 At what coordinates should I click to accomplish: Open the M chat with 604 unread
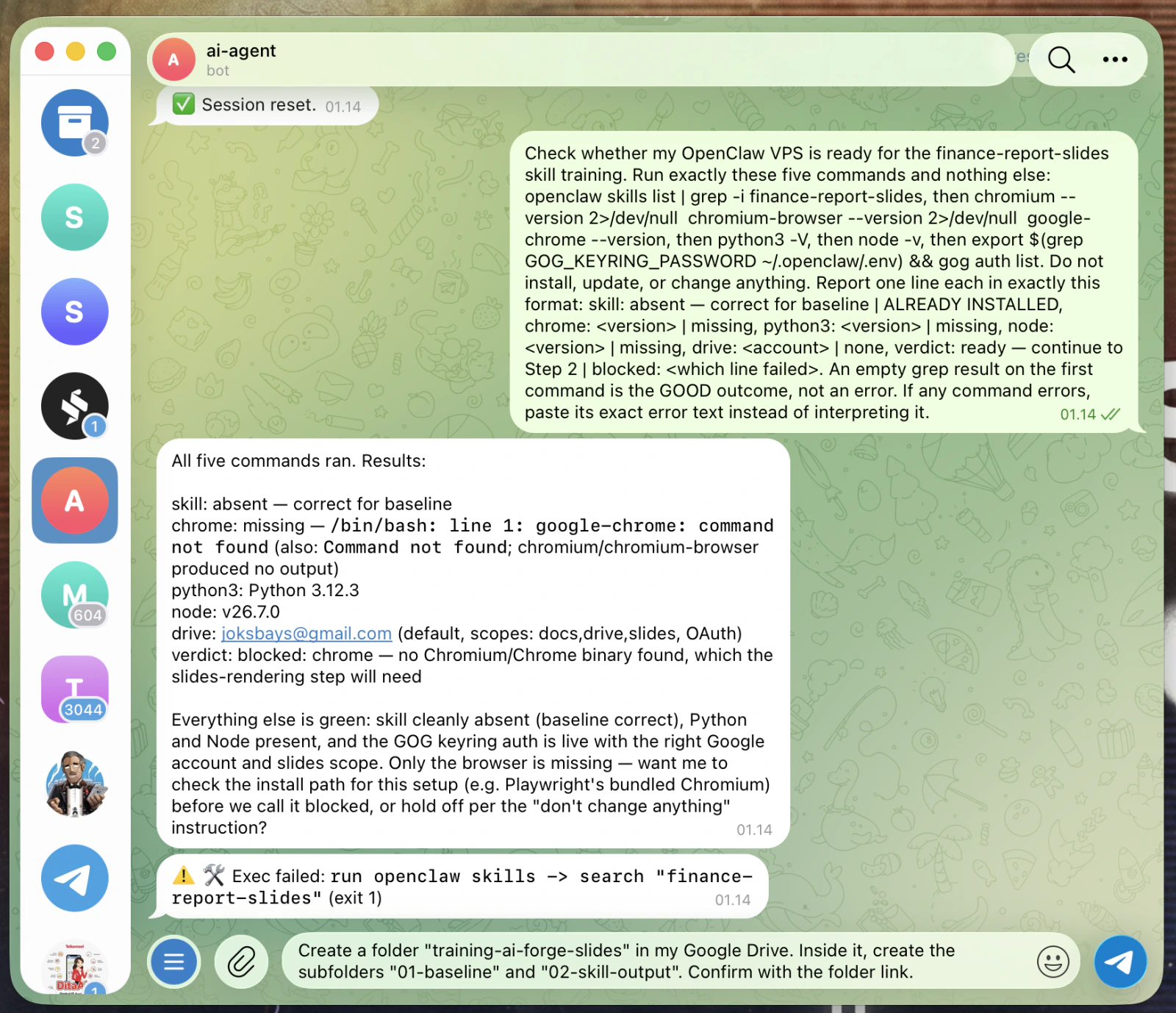74,595
